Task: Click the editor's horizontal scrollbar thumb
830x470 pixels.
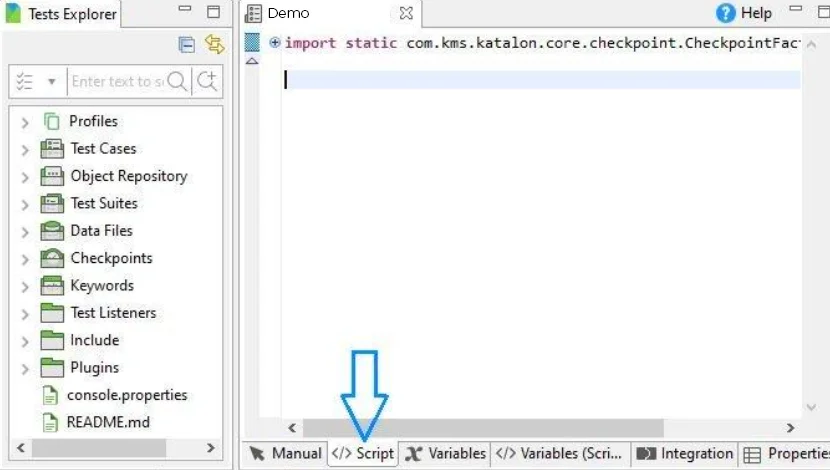Action: (x=480, y=428)
